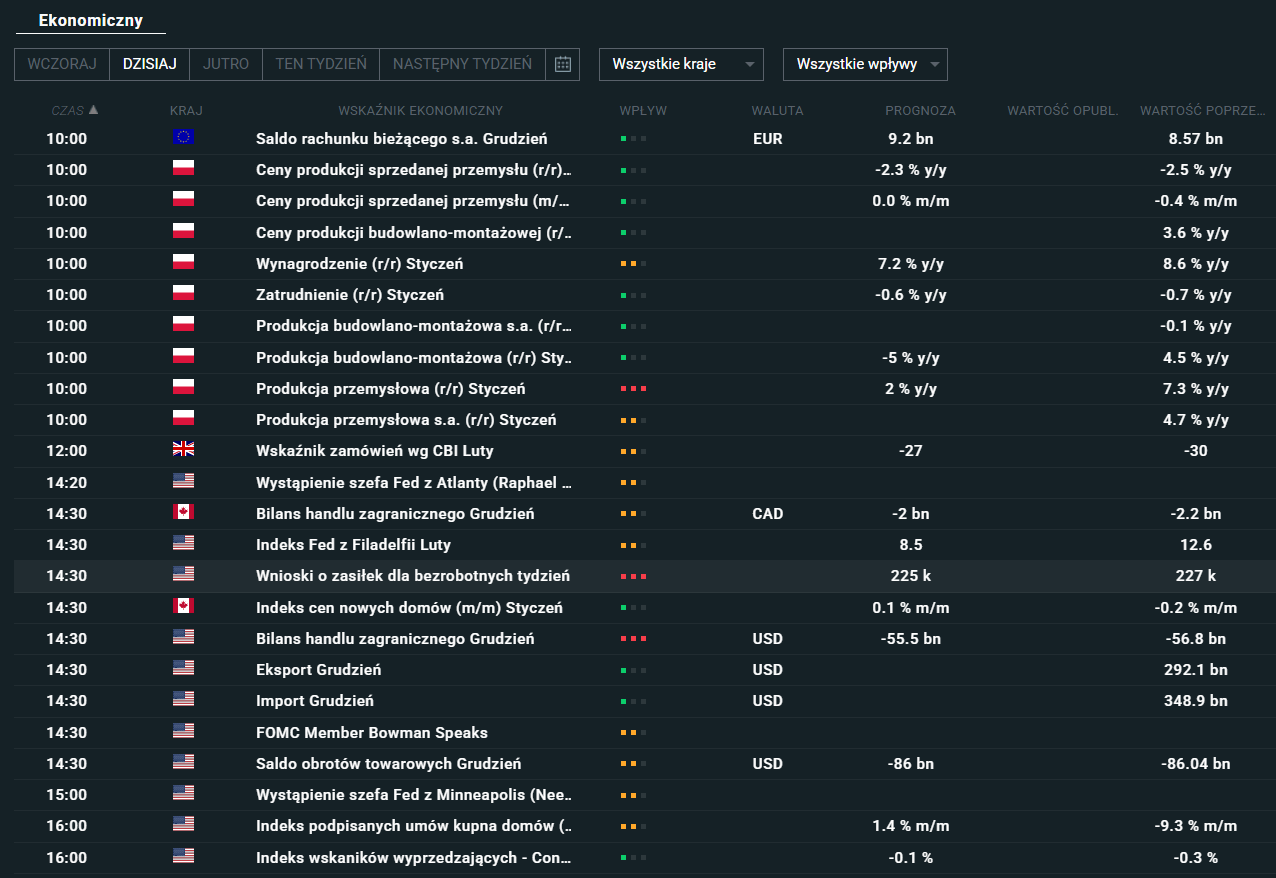Click Canadian flag beside Bilans handlu zagranicznego

point(183,513)
